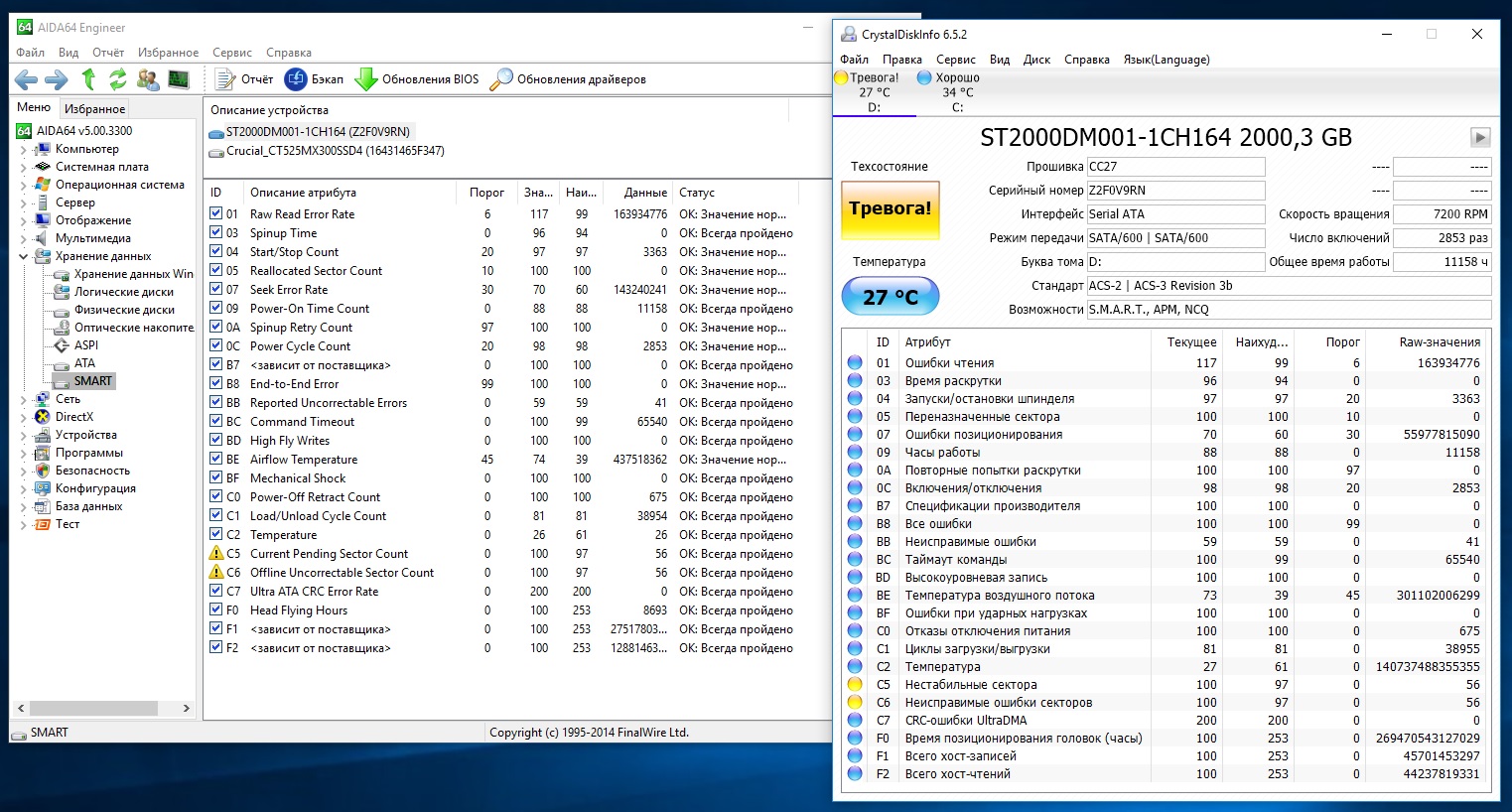This screenshot has width=1512, height=812.
Task: Select the Хорошо disk C: in CrystalDiskInfo
Action: click(x=950, y=91)
